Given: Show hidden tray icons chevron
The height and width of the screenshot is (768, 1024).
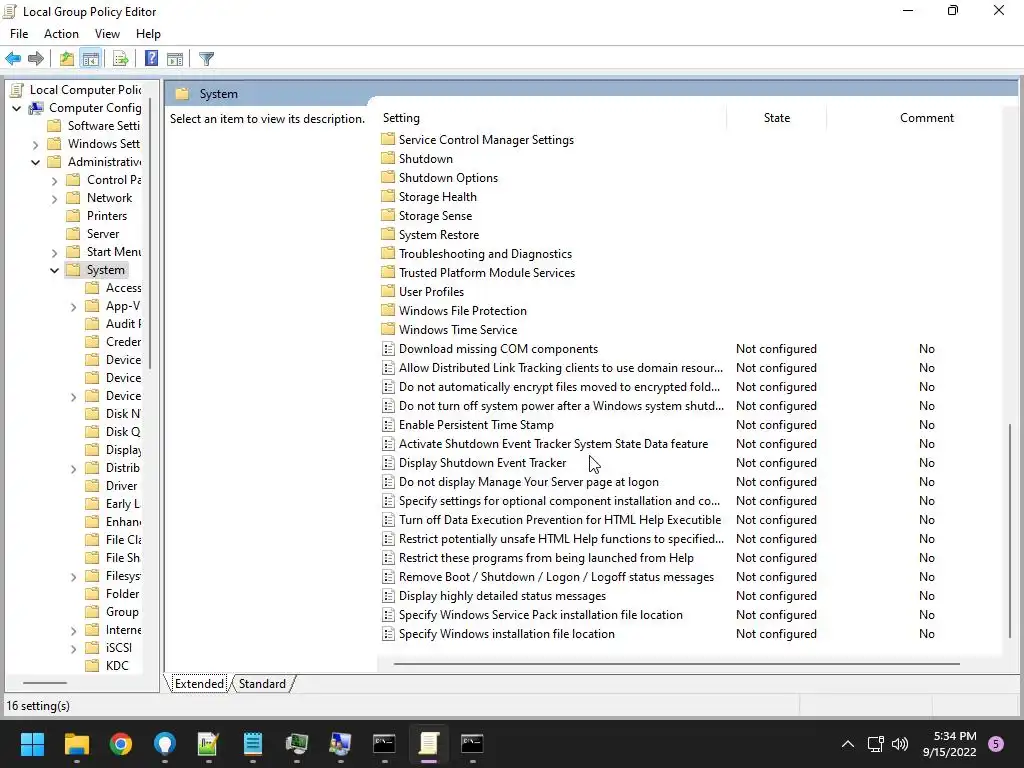Looking at the screenshot, I should coord(848,744).
